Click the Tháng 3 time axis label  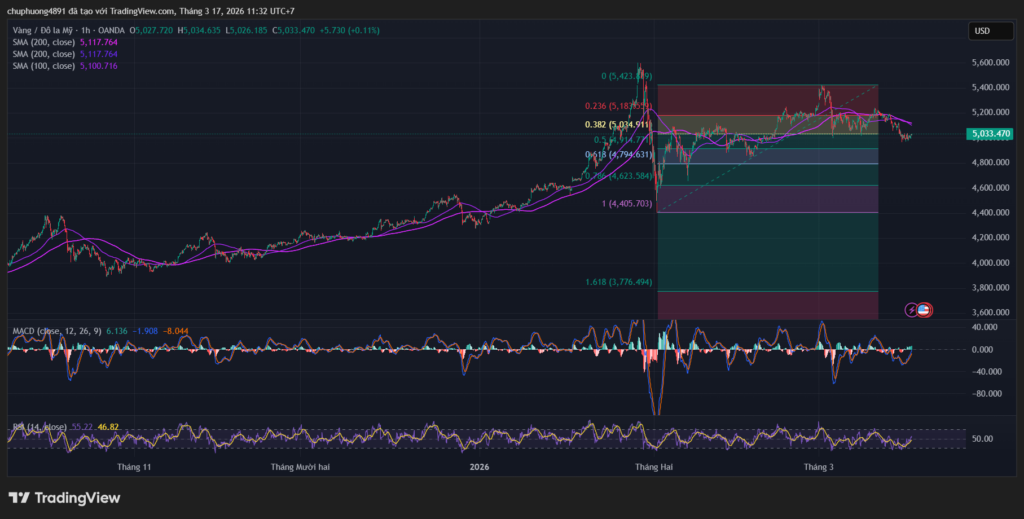818,467
